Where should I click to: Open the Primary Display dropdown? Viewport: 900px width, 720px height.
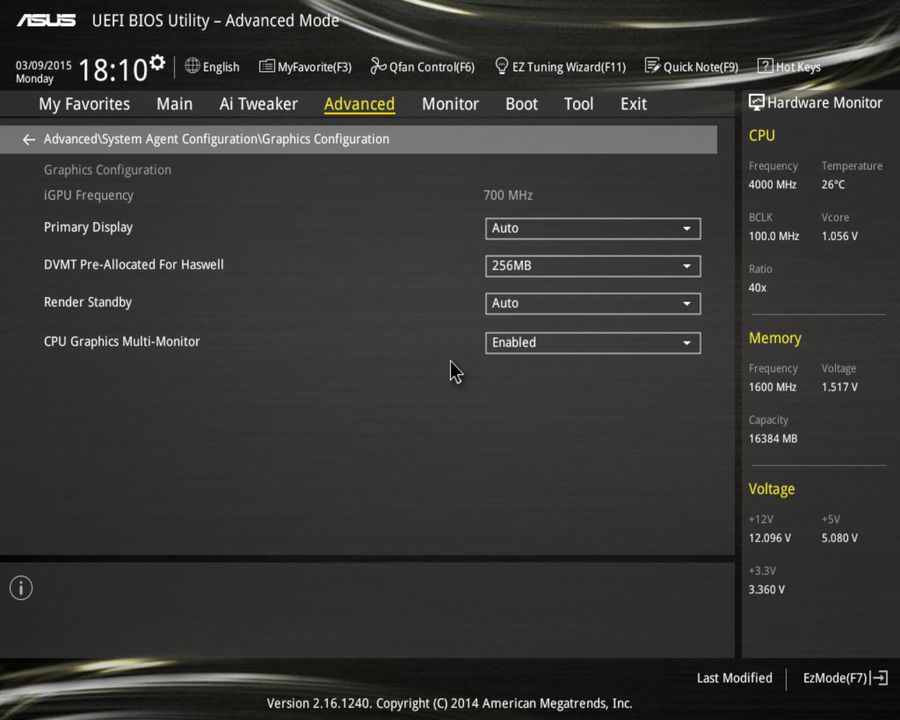click(592, 228)
